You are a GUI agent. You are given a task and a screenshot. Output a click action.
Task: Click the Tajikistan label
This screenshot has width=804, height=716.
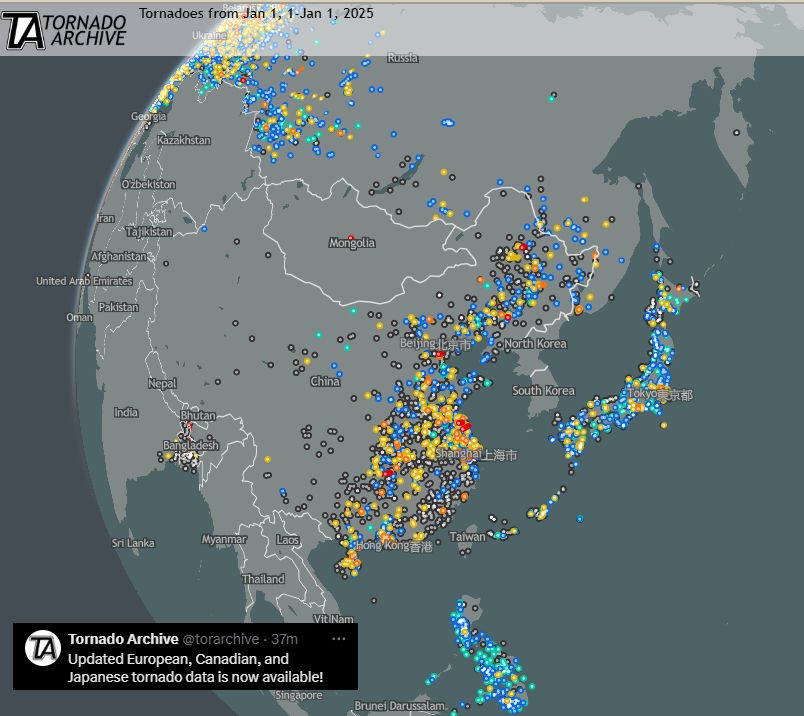pyautogui.click(x=149, y=232)
